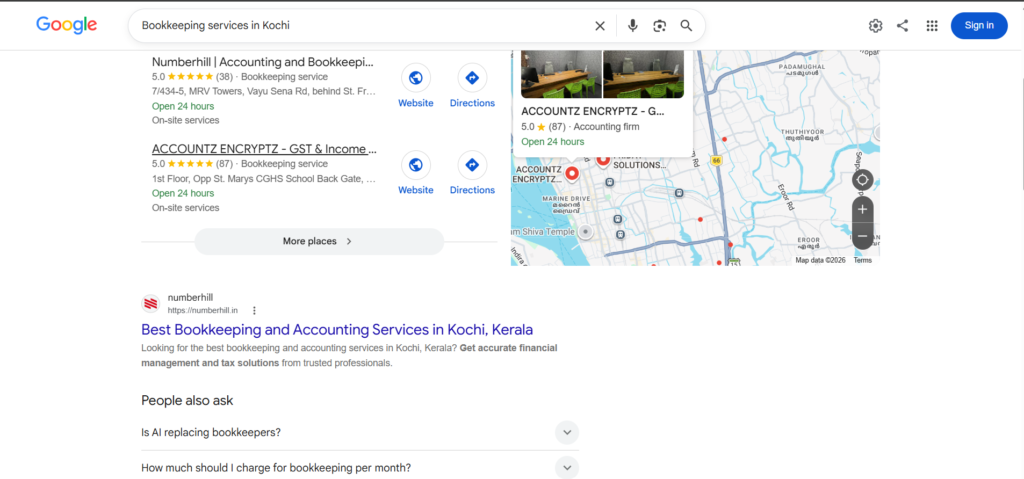The width and height of the screenshot is (1024, 479).
Task: Click Numberhill 38 reviews rating
Action: pos(192,76)
